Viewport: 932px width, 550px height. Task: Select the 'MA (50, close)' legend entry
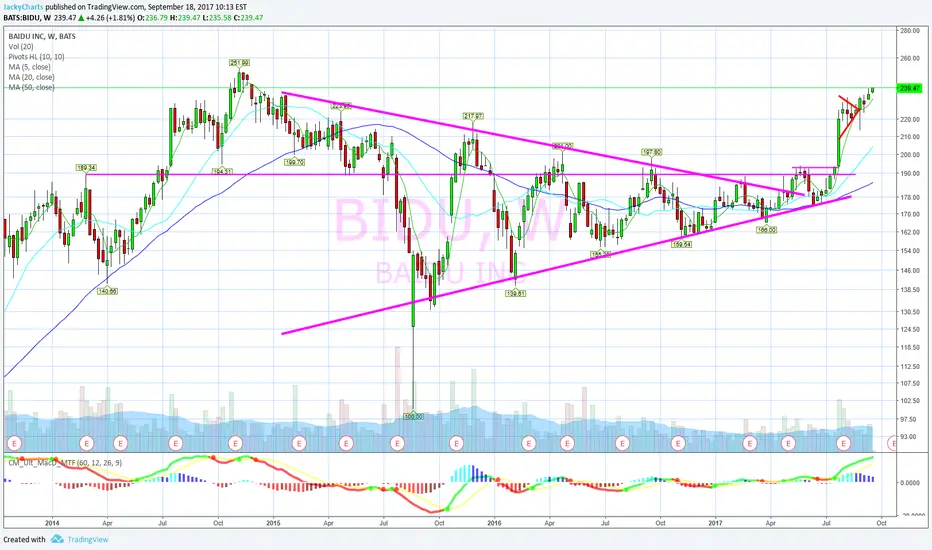[32, 87]
